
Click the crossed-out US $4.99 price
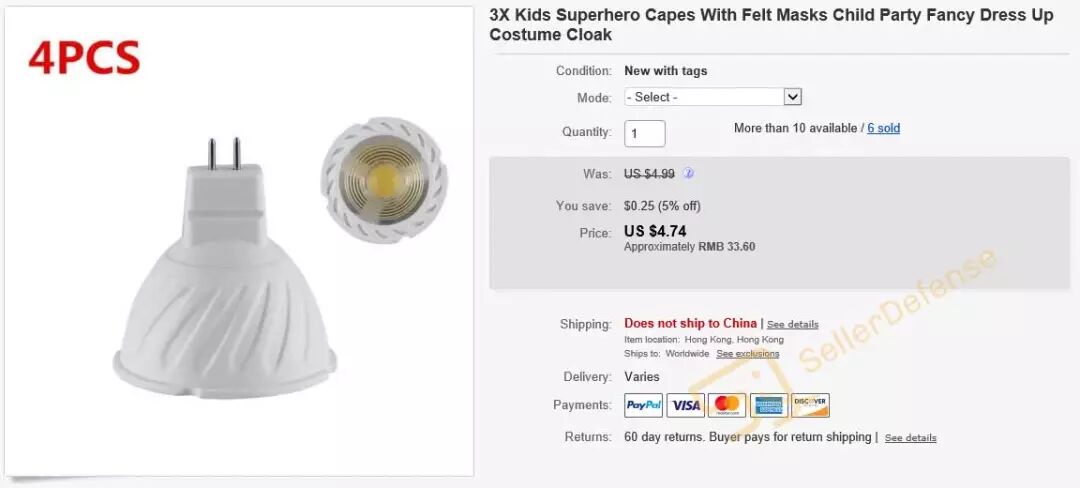point(649,174)
